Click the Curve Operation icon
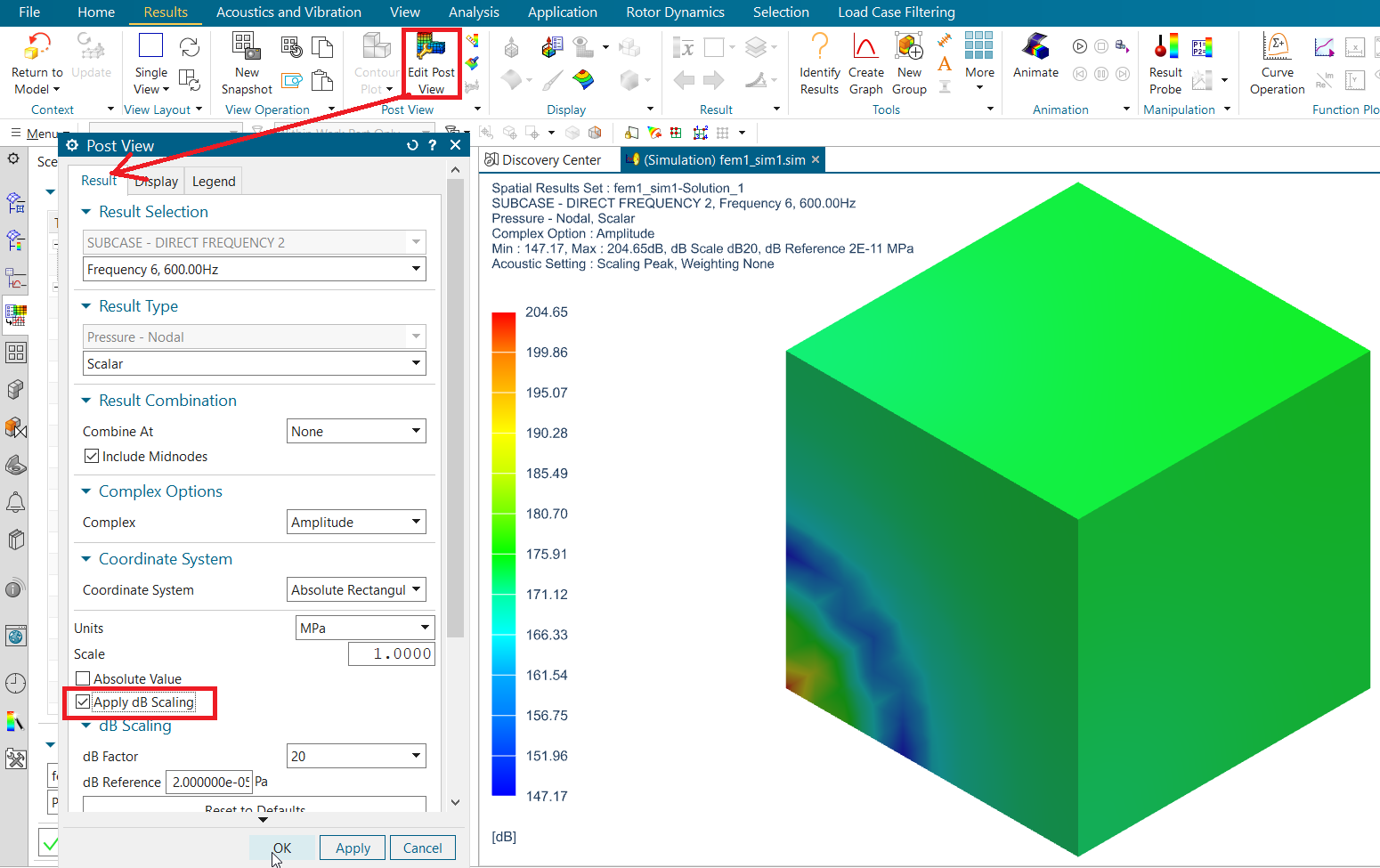Image resolution: width=1380 pixels, height=868 pixels. click(1277, 46)
